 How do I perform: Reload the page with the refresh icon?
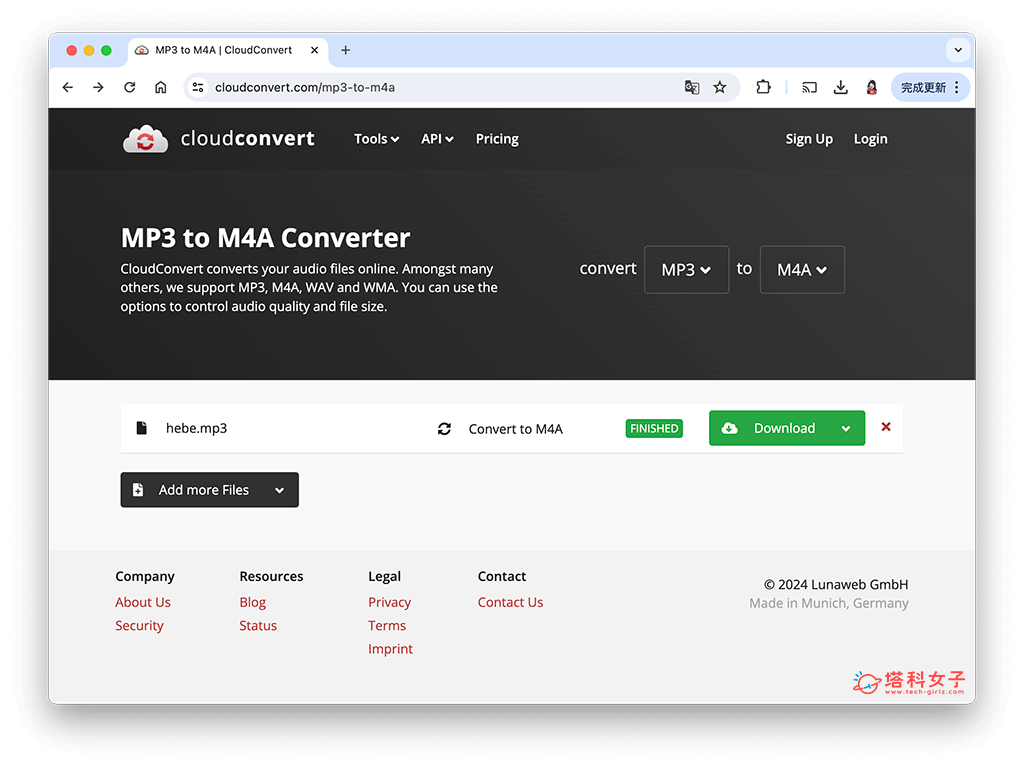130,88
